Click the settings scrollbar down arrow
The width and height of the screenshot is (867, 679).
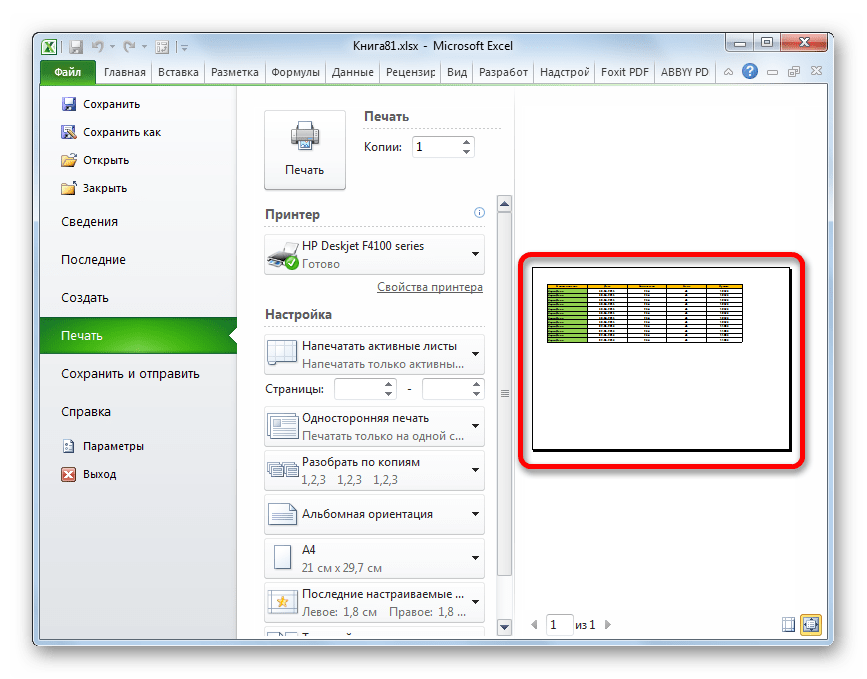504,627
